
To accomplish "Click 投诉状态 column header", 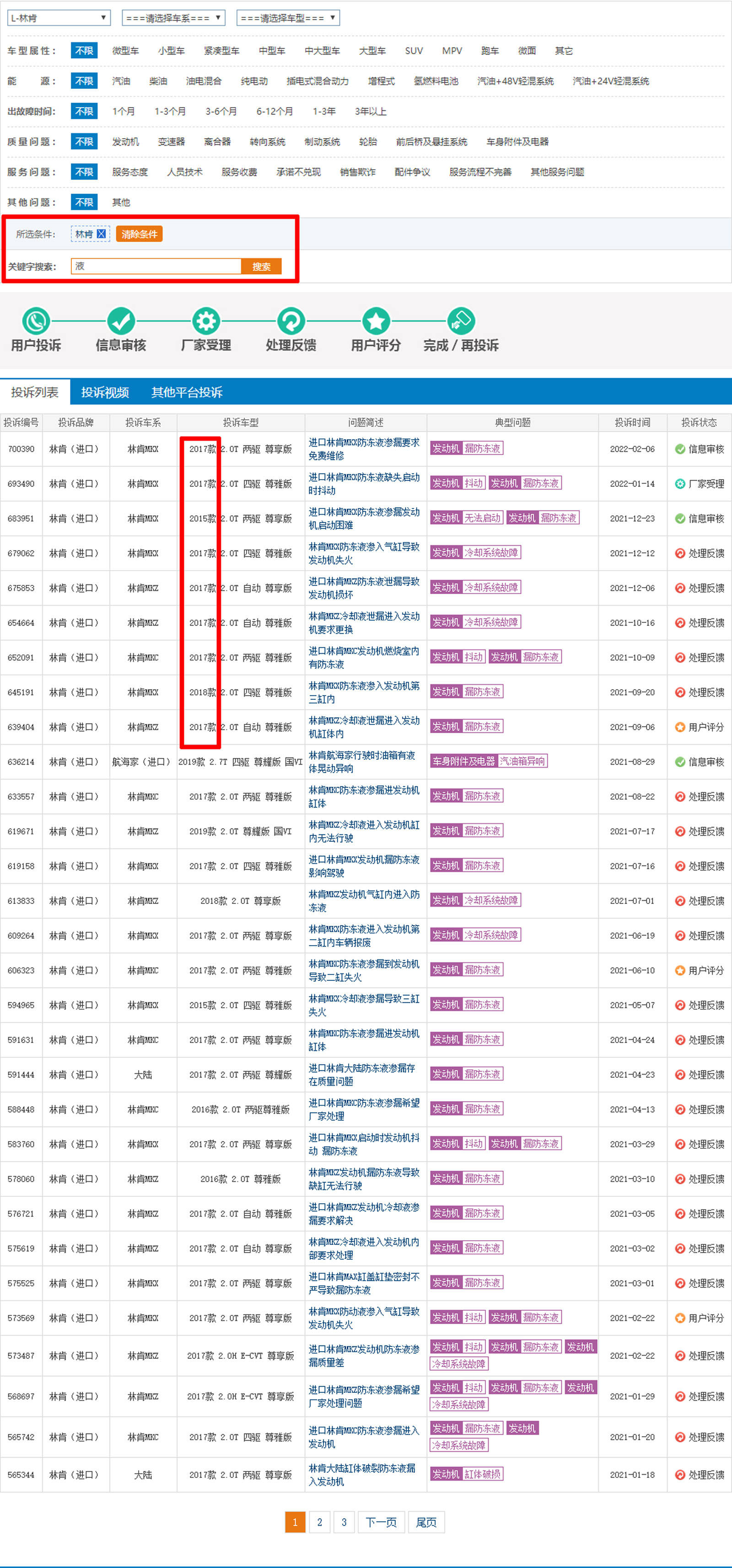I will 699,422.
